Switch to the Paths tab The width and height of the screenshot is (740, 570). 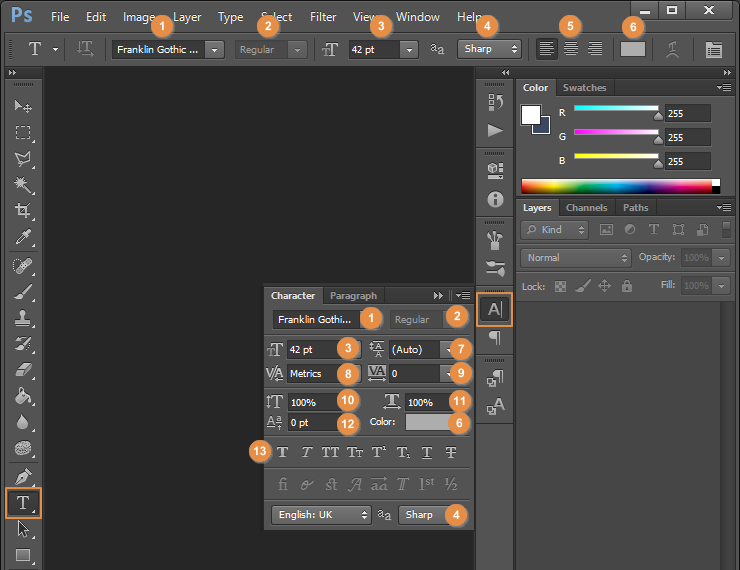tap(635, 208)
